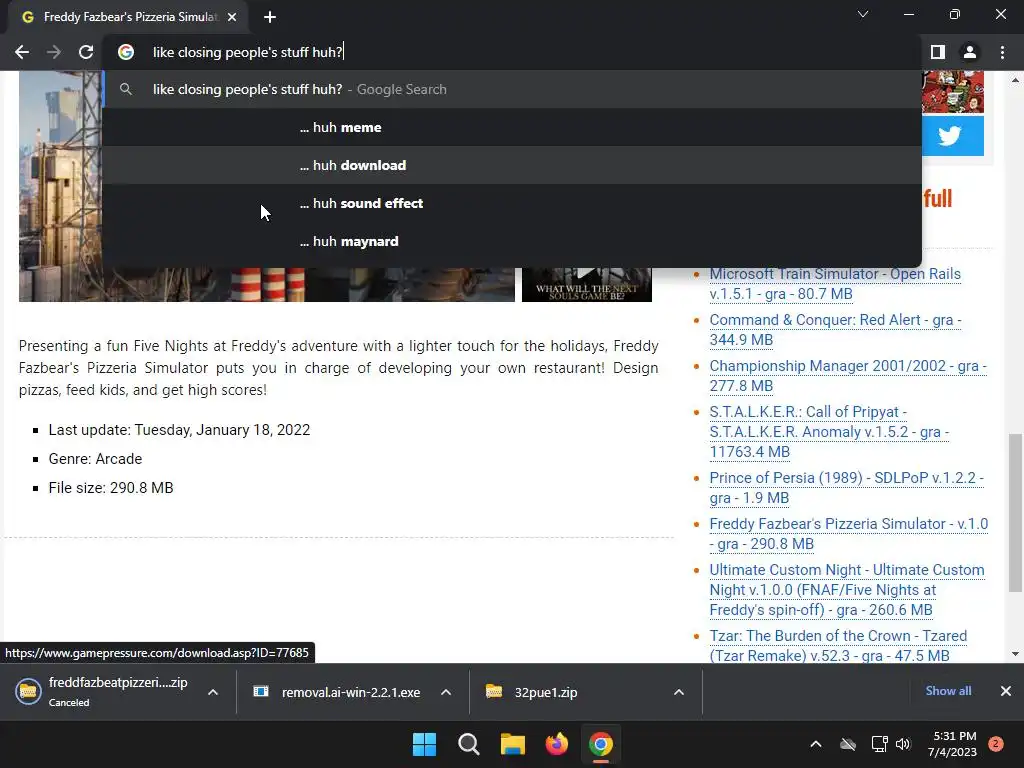Click the 'File size: 290.8 MB' text
1024x768 pixels.
click(x=111, y=488)
